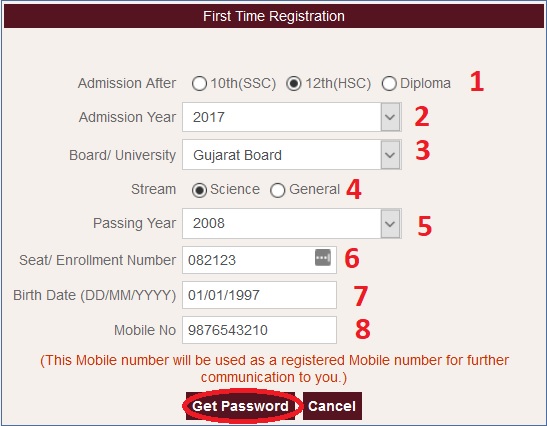This screenshot has width=547, height=426.
Task: Choose the Diploma radio button
Action: click(x=389, y=84)
